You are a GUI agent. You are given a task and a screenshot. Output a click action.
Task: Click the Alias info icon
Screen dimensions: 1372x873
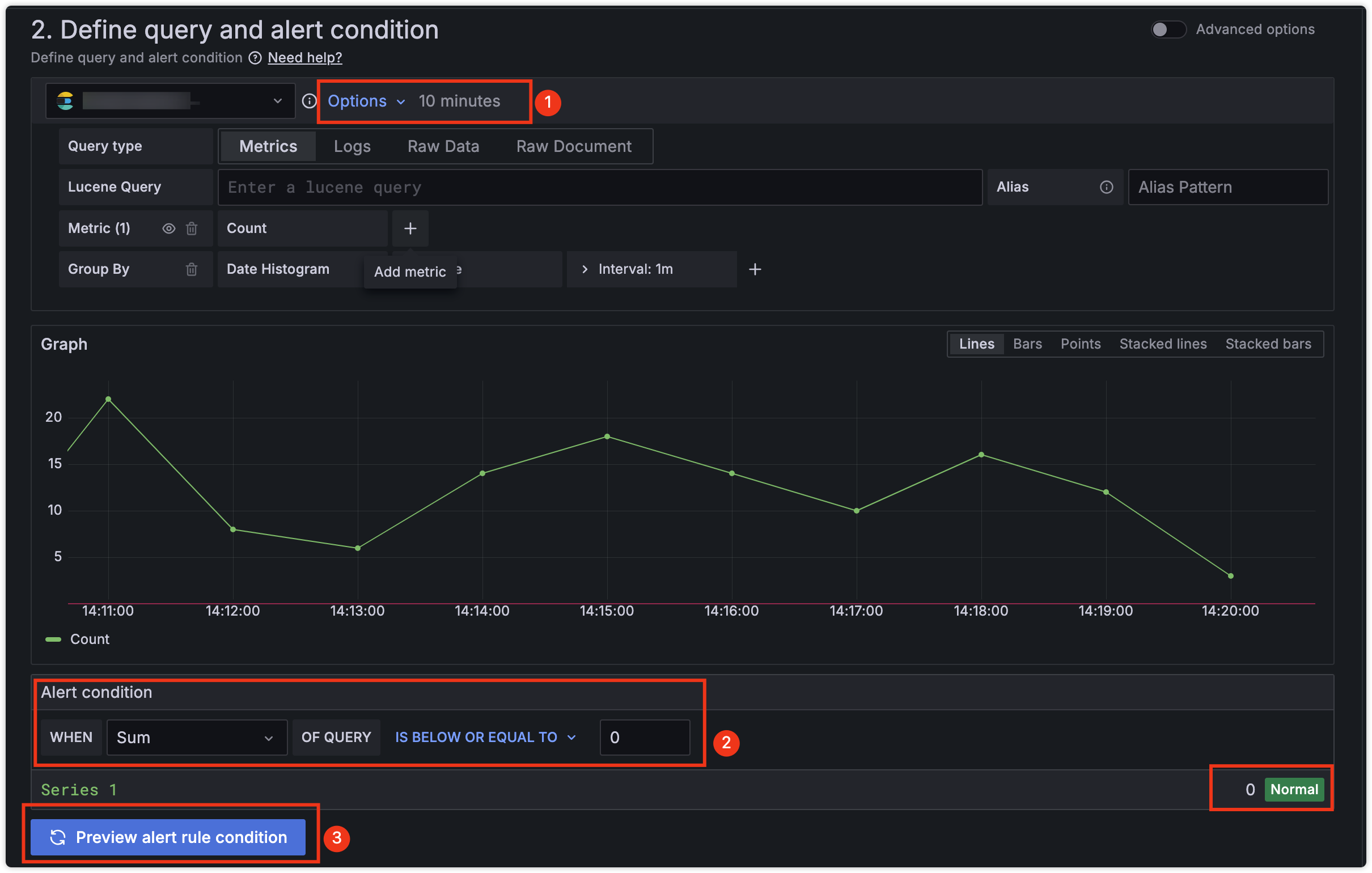tap(1106, 187)
